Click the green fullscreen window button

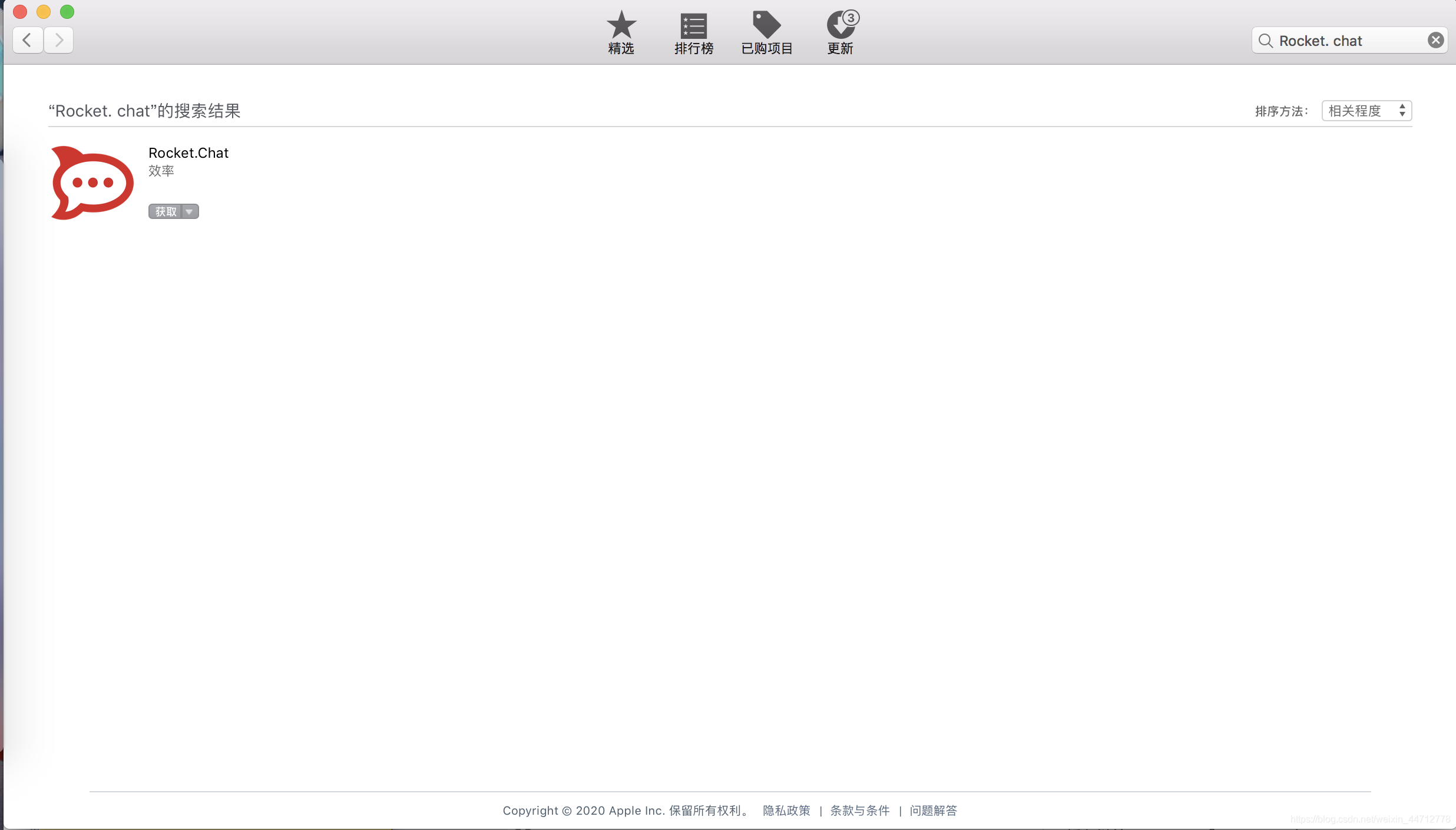click(x=67, y=12)
